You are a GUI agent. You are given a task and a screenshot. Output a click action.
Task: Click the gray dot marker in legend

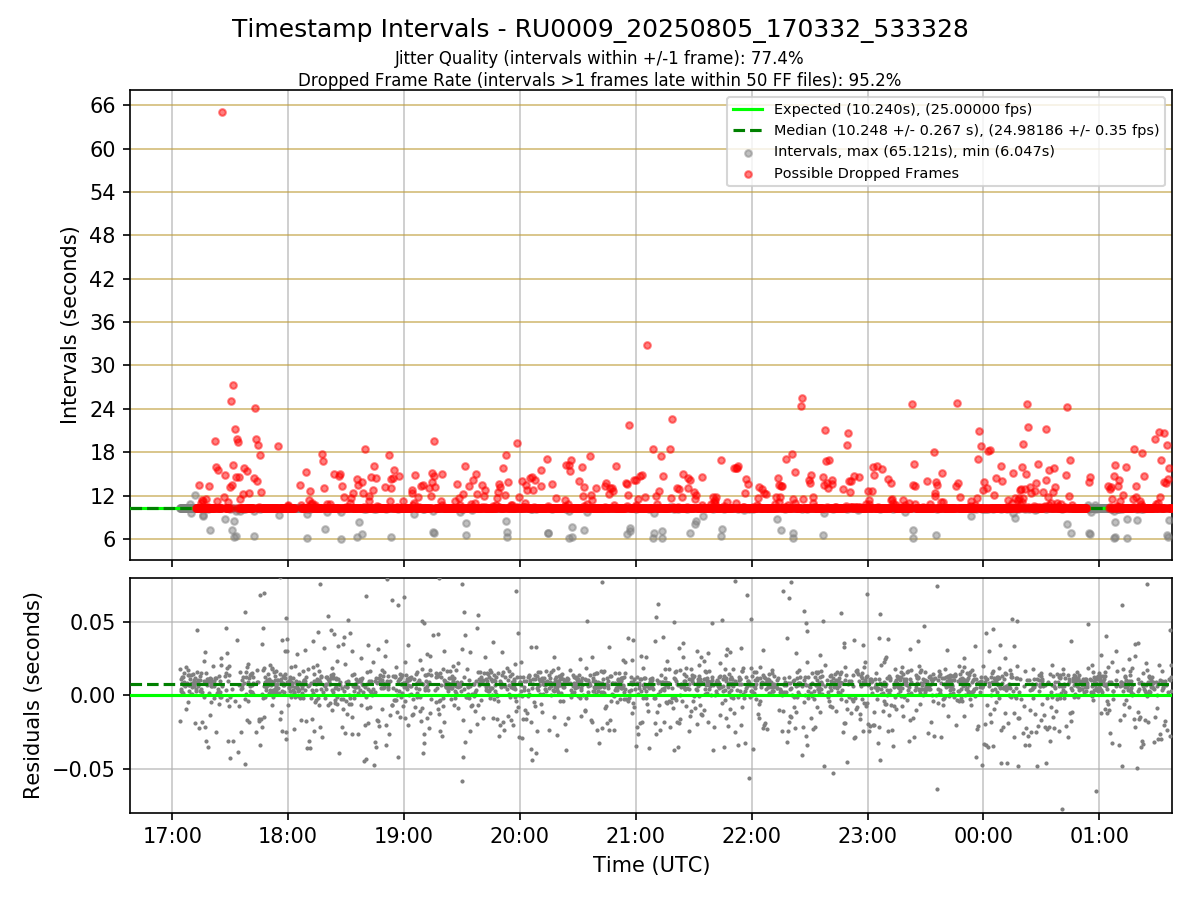(749, 153)
